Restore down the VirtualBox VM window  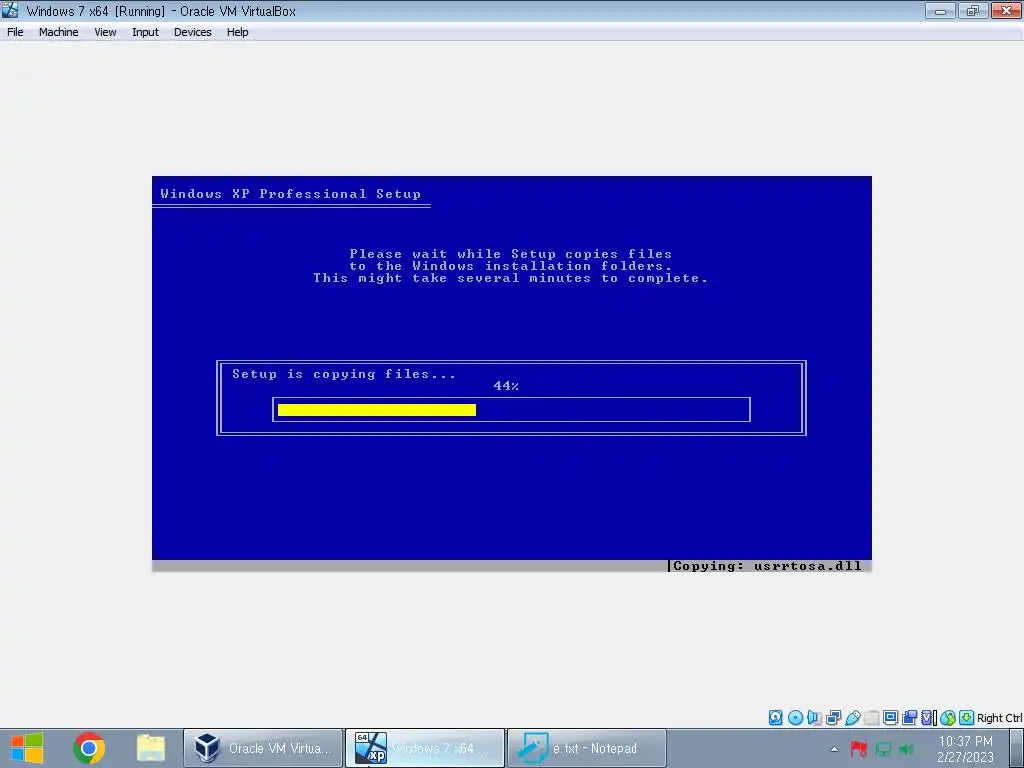pyautogui.click(x=973, y=10)
